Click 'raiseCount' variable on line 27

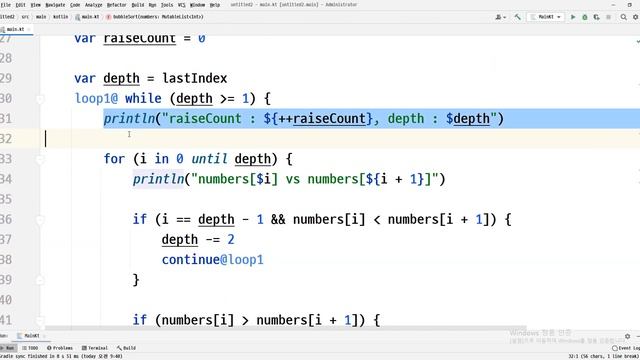[x=140, y=39]
